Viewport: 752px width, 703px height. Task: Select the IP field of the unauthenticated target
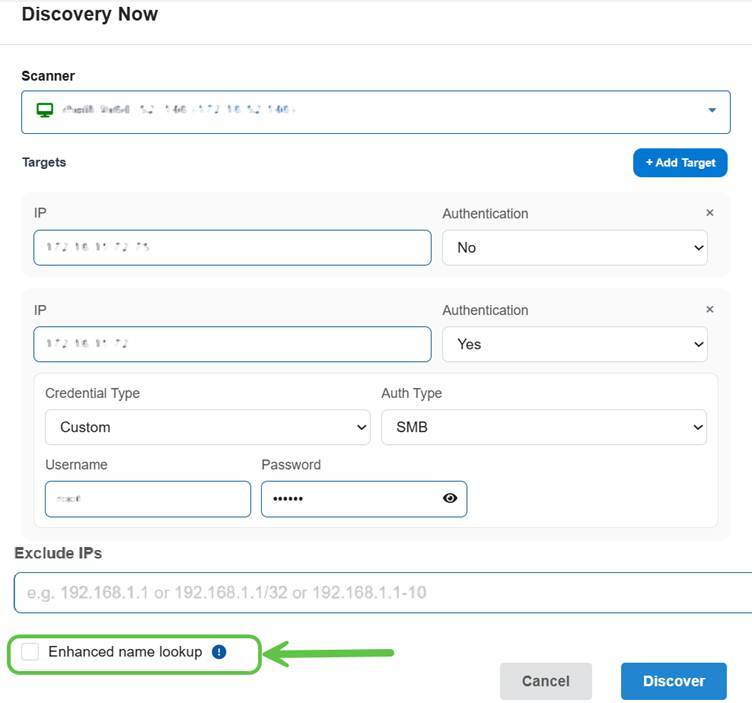coord(232,248)
